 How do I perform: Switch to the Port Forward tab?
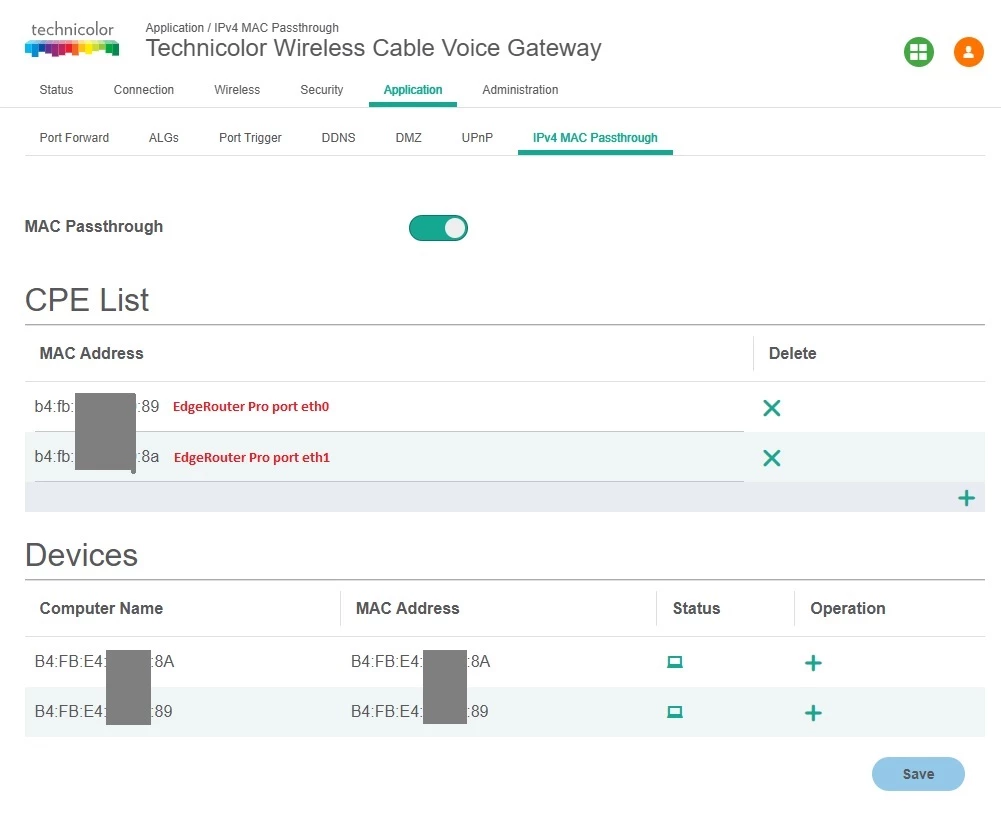click(x=74, y=138)
